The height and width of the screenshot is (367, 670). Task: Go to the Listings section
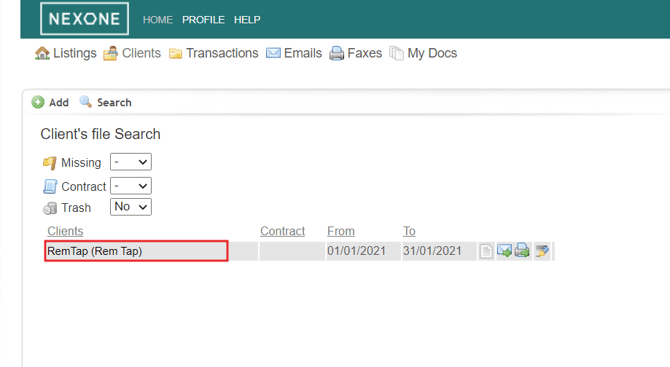(x=65, y=53)
